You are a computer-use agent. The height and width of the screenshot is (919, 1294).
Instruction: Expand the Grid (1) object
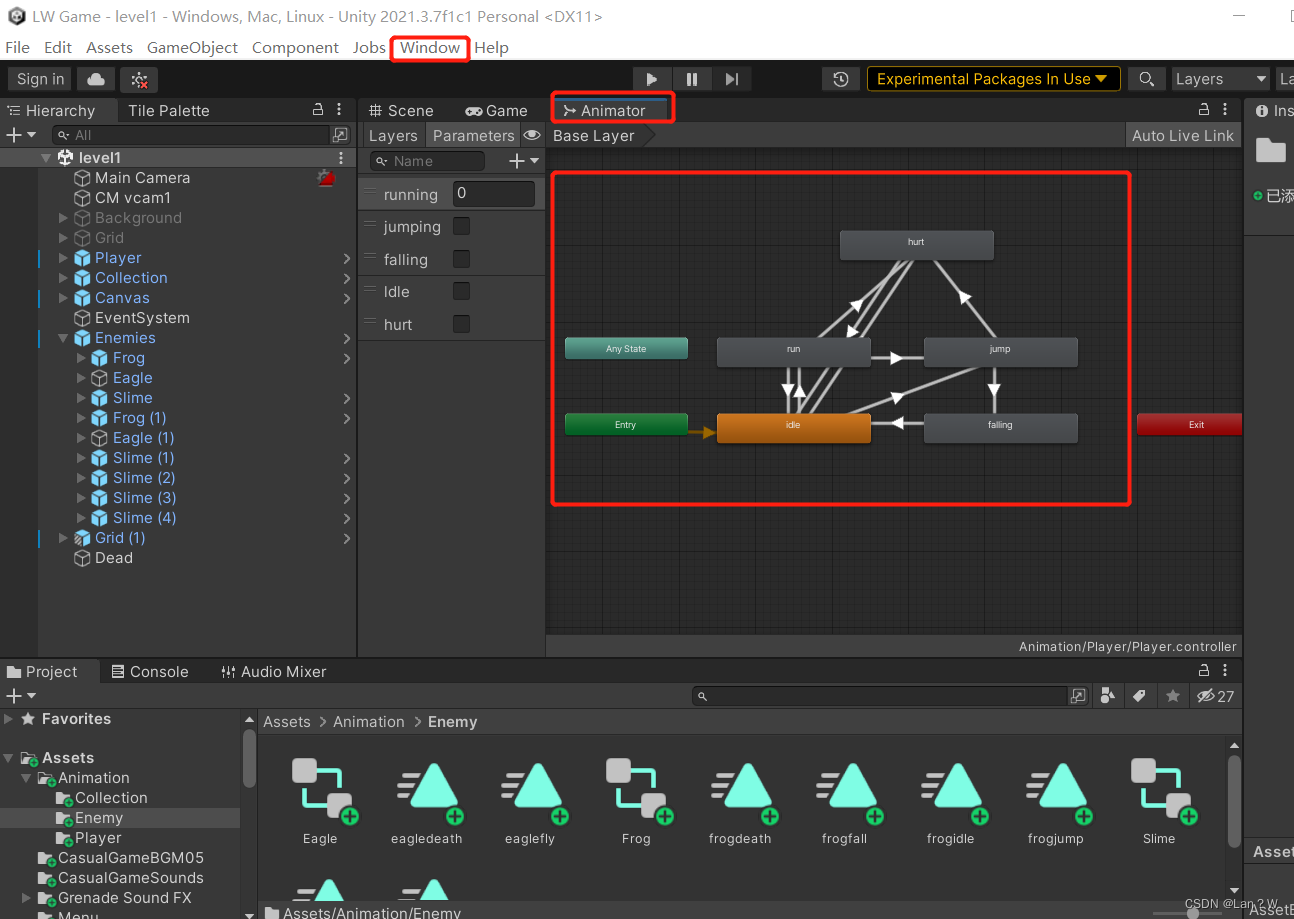point(64,538)
